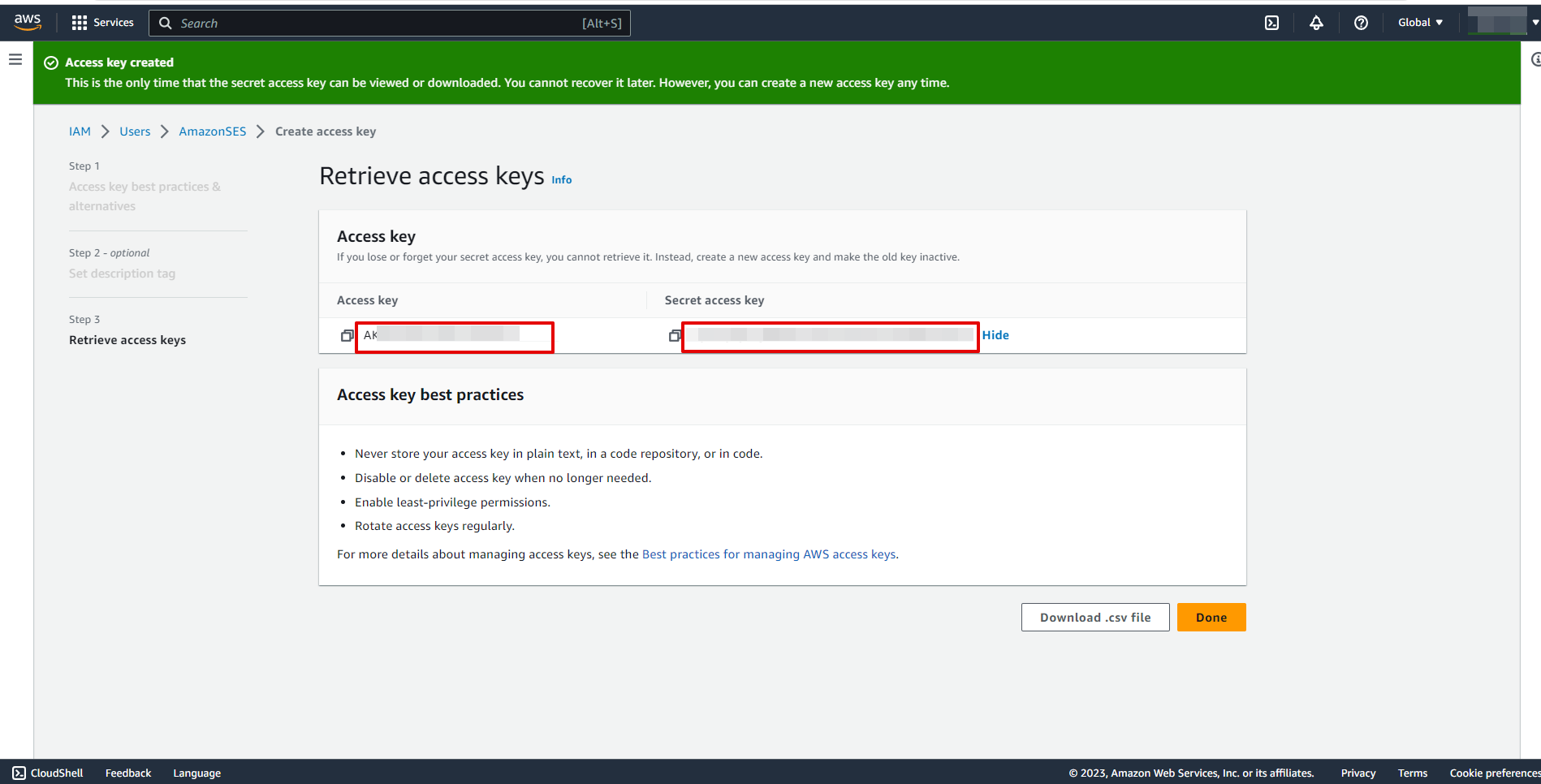Image resolution: width=1541 pixels, height=784 pixels.
Task: Expand the Global region dropdown
Action: tap(1420, 23)
